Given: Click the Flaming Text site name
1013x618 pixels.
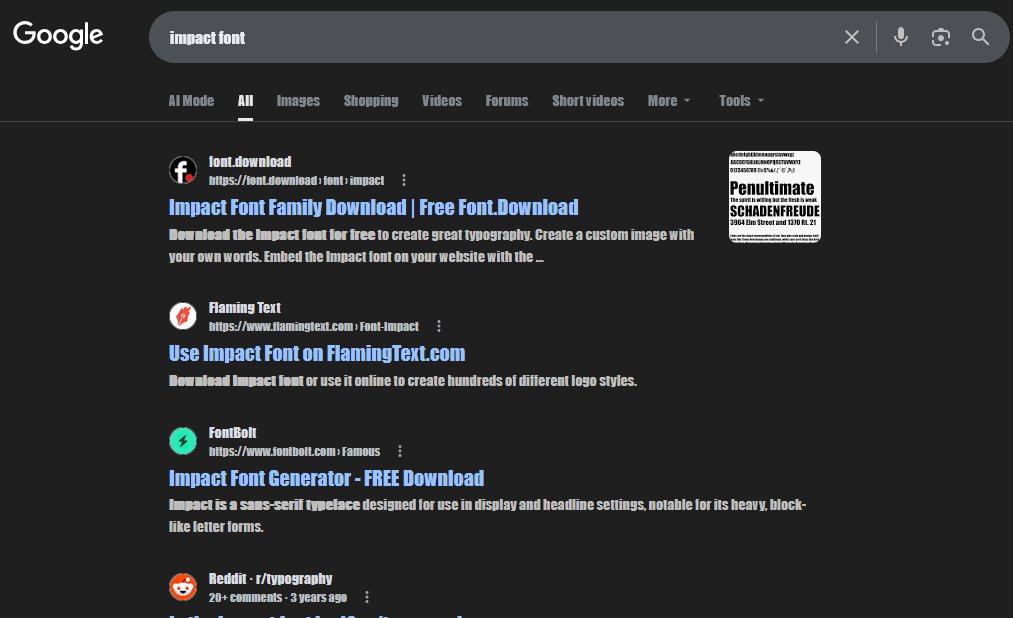Looking at the screenshot, I should 244,307.
